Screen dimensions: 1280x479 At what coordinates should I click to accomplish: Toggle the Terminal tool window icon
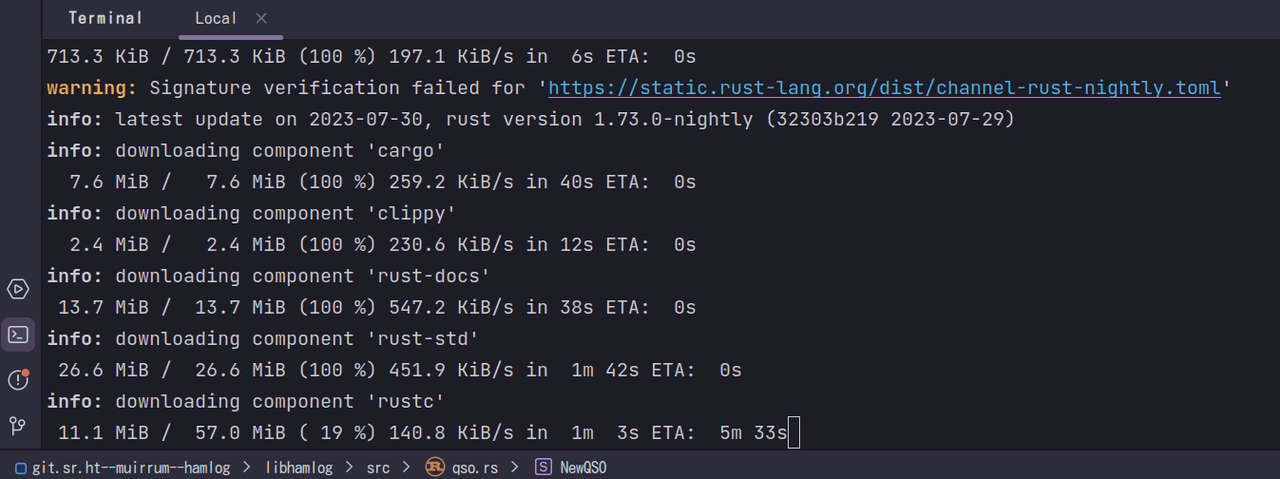click(17, 334)
